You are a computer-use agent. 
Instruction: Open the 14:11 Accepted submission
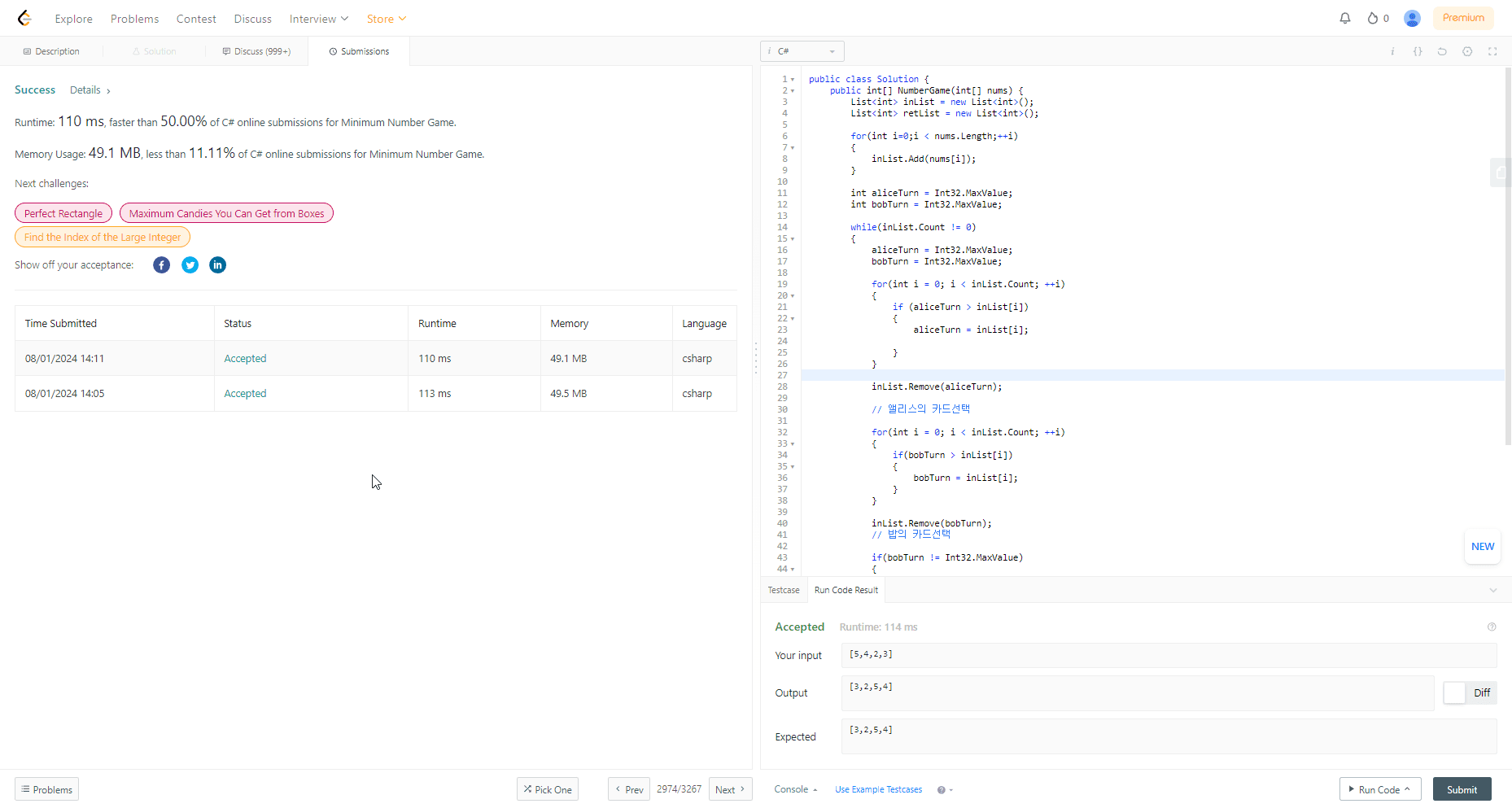point(245,358)
